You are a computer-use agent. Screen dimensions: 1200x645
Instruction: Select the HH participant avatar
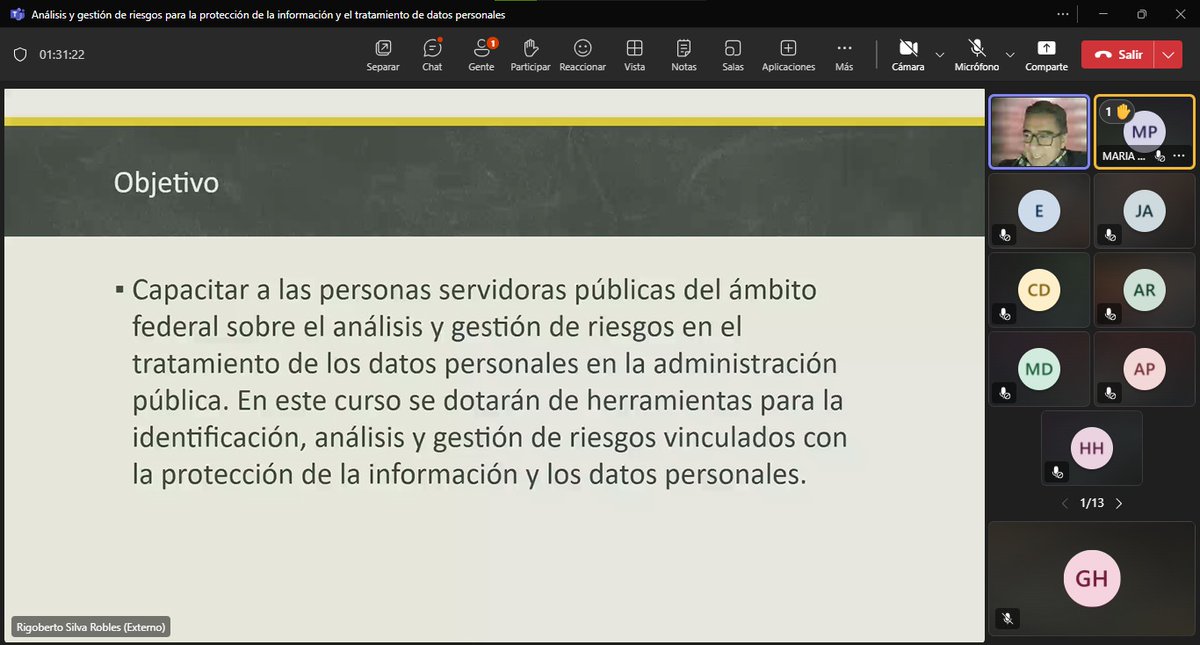(x=1091, y=449)
